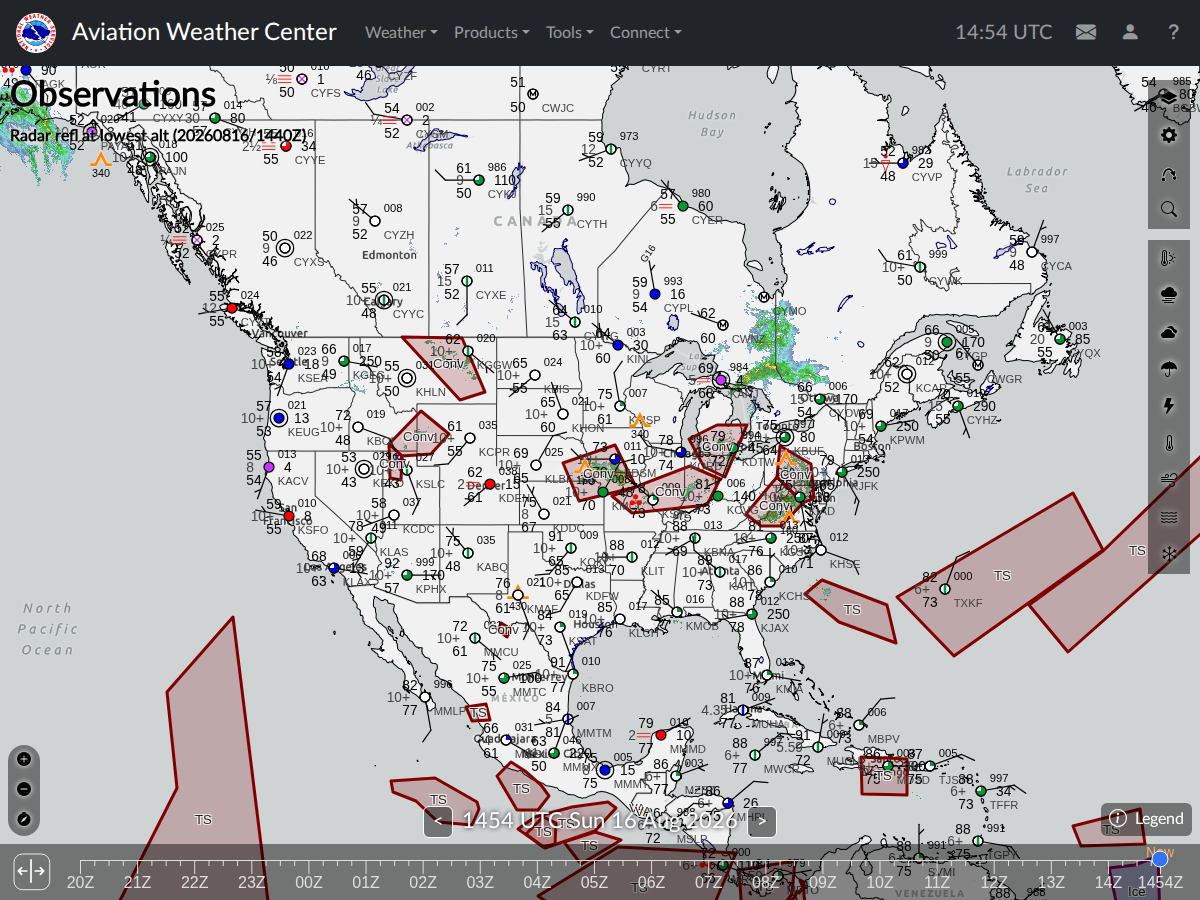This screenshot has width=1200, height=900.
Task: Click the KSLC station label
Action: click(x=430, y=484)
